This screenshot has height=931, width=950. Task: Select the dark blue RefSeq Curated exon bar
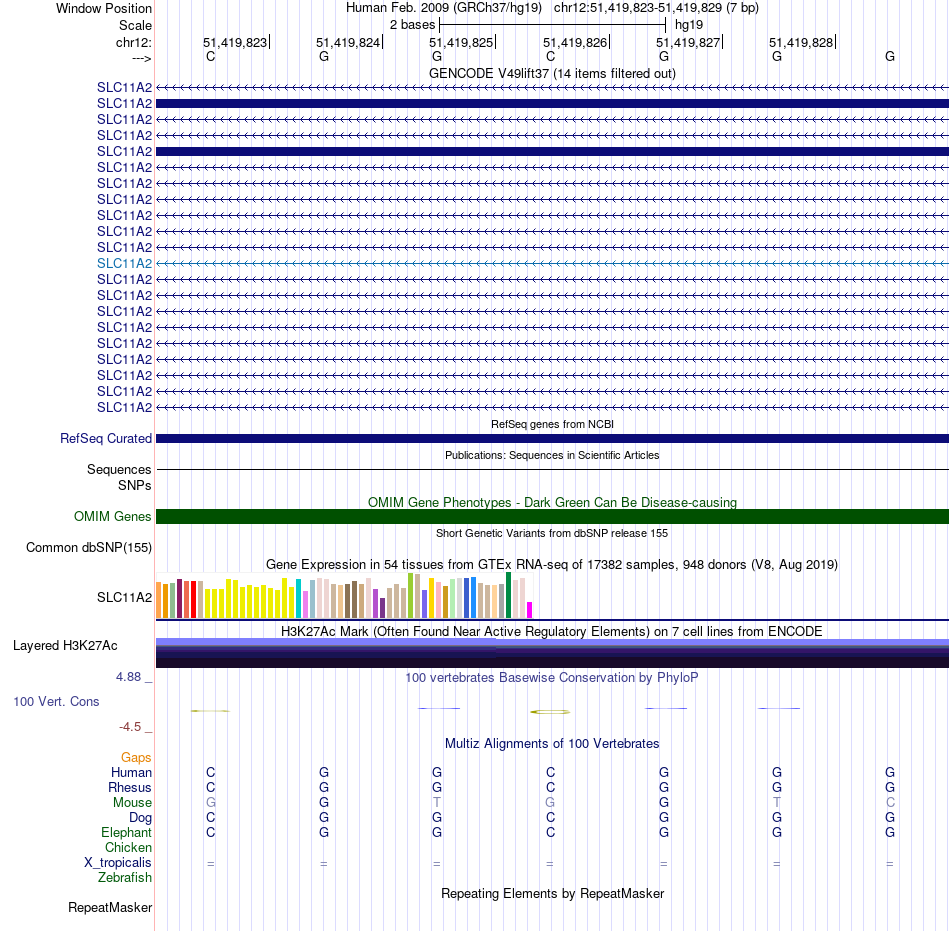[552, 439]
